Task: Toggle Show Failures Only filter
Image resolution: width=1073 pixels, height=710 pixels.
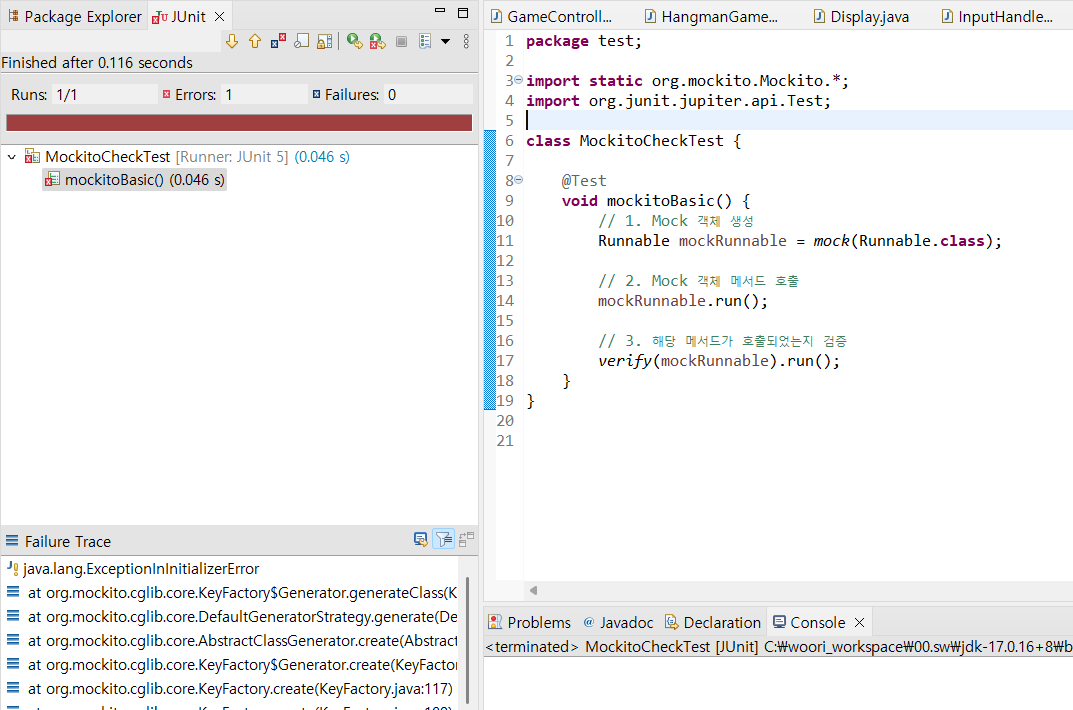Action: tap(278, 41)
